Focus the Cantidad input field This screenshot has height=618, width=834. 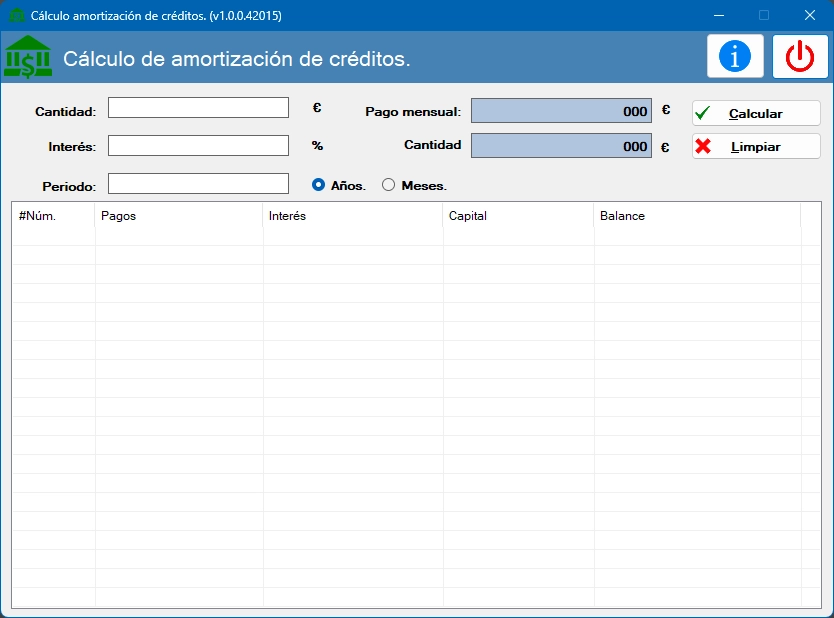198,108
